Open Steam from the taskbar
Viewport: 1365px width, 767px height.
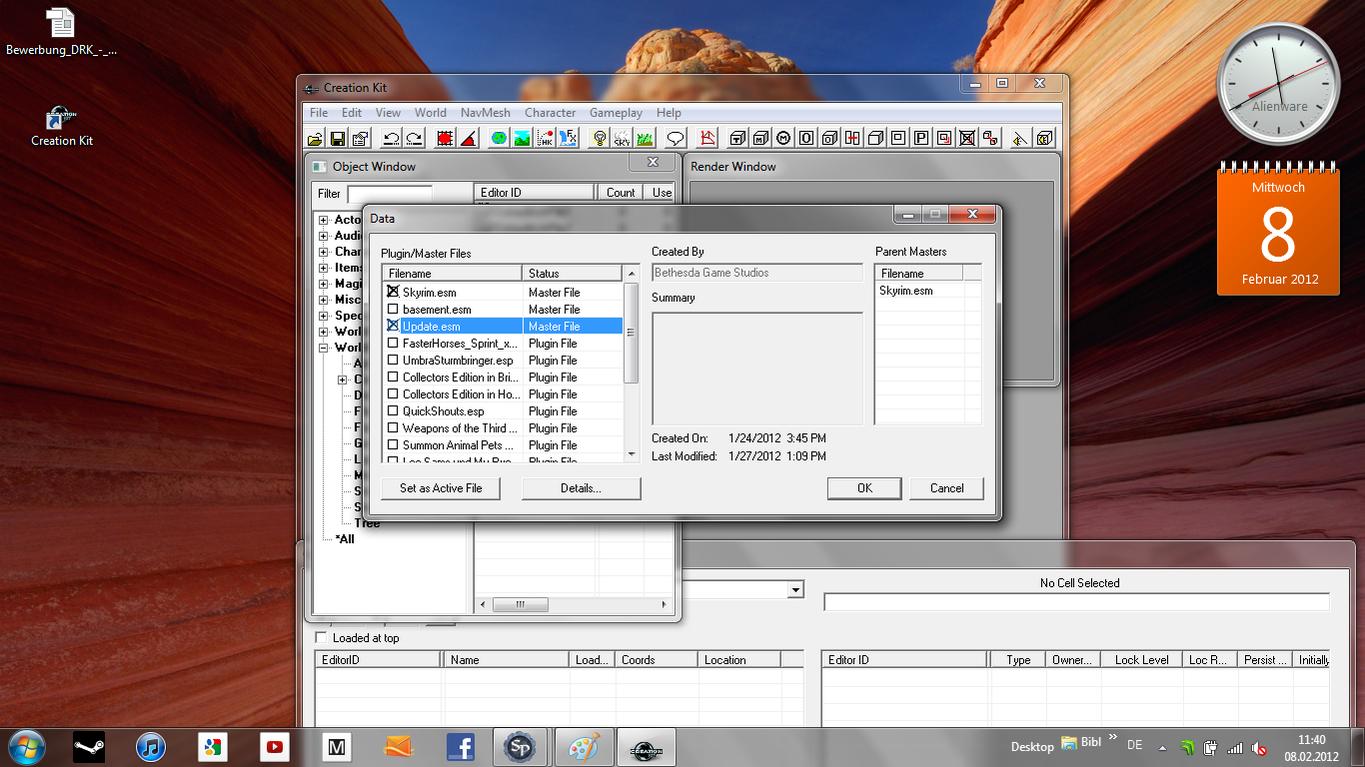(89, 746)
